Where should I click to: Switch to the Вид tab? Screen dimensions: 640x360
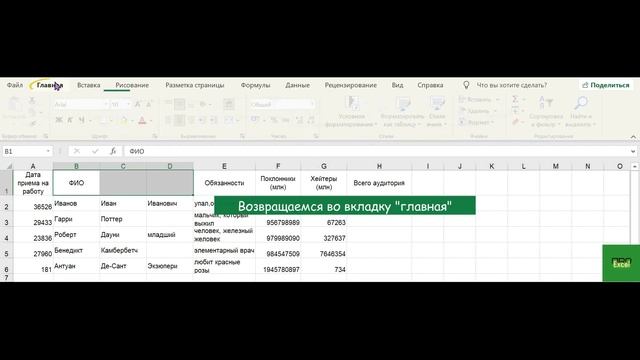coord(398,85)
